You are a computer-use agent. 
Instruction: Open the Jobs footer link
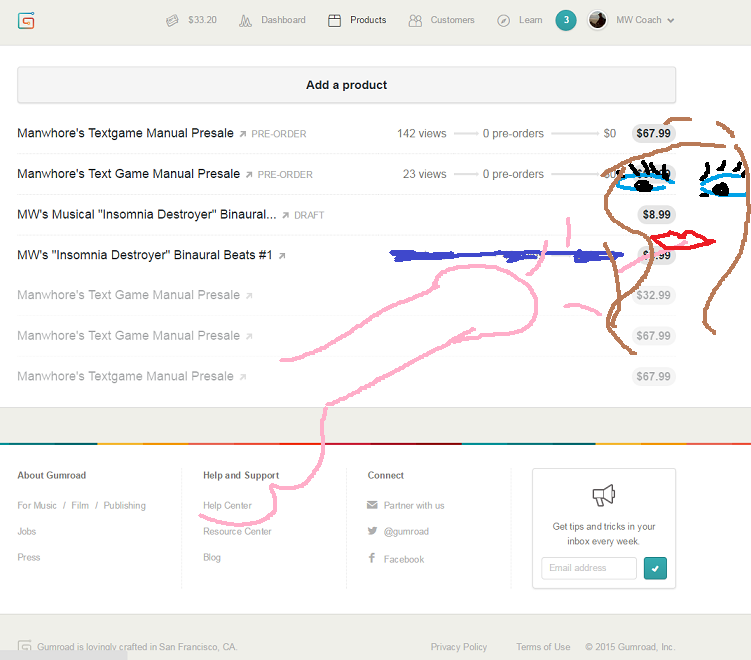pos(27,532)
